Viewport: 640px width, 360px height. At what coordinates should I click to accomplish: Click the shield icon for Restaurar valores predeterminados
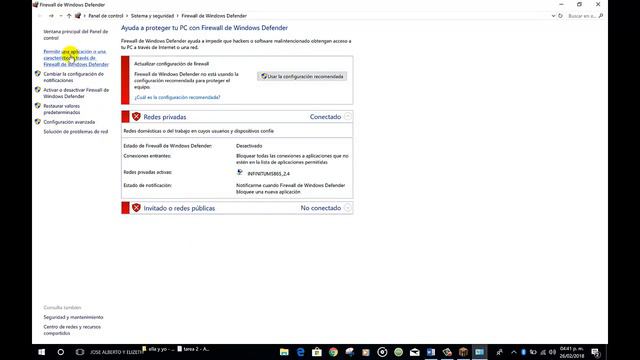coord(38,106)
